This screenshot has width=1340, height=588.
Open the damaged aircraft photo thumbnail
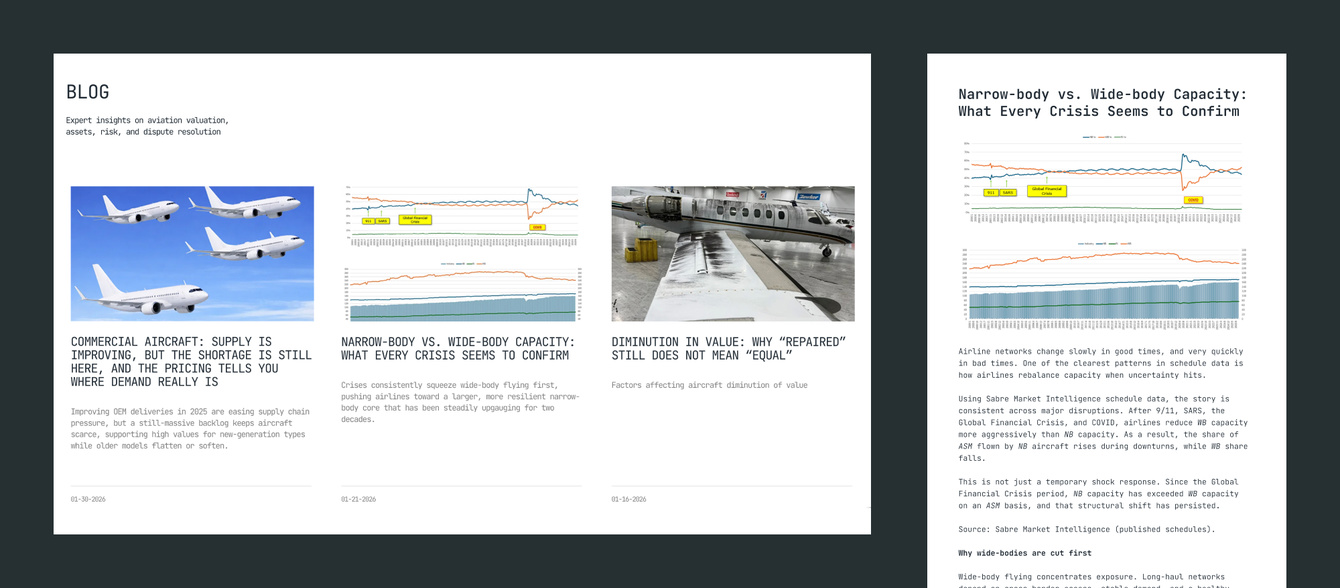pos(733,253)
